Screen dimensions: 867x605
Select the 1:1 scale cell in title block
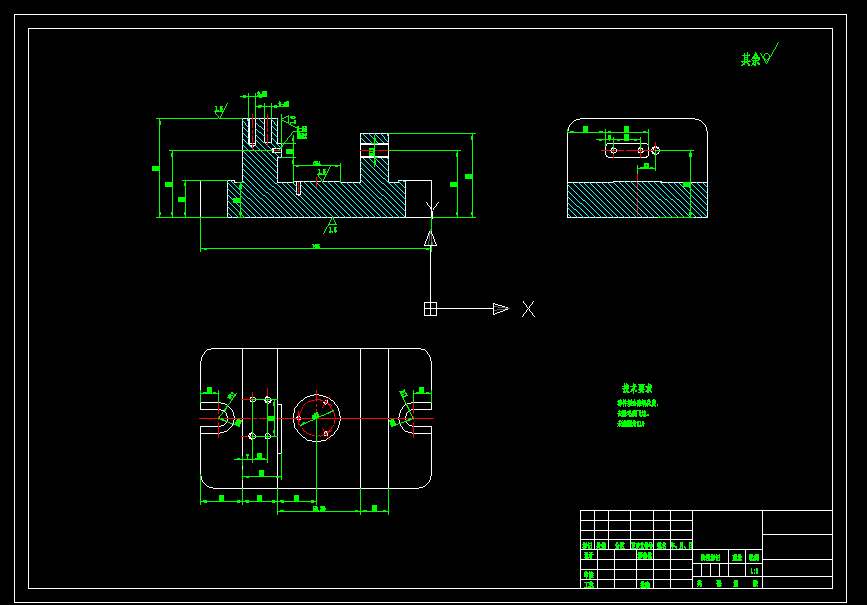pos(754,571)
